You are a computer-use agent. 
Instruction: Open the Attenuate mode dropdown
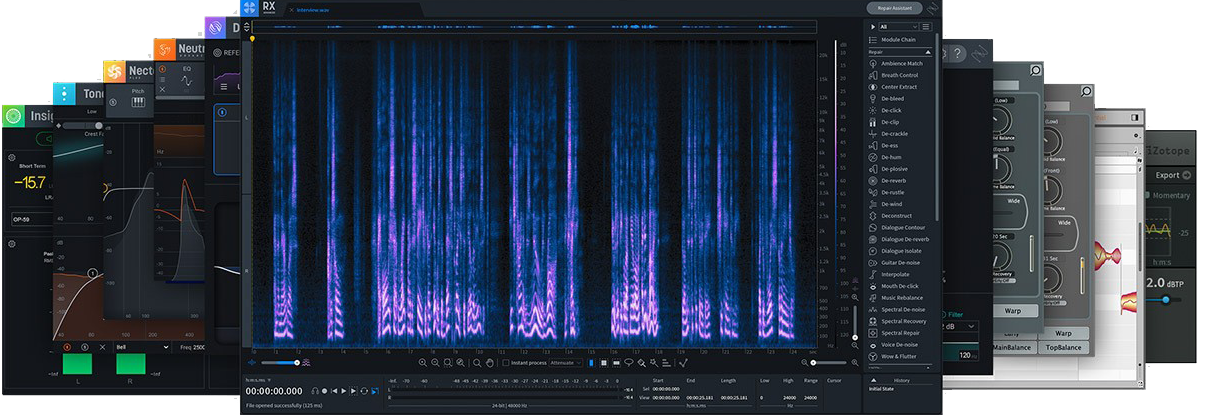[565, 362]
